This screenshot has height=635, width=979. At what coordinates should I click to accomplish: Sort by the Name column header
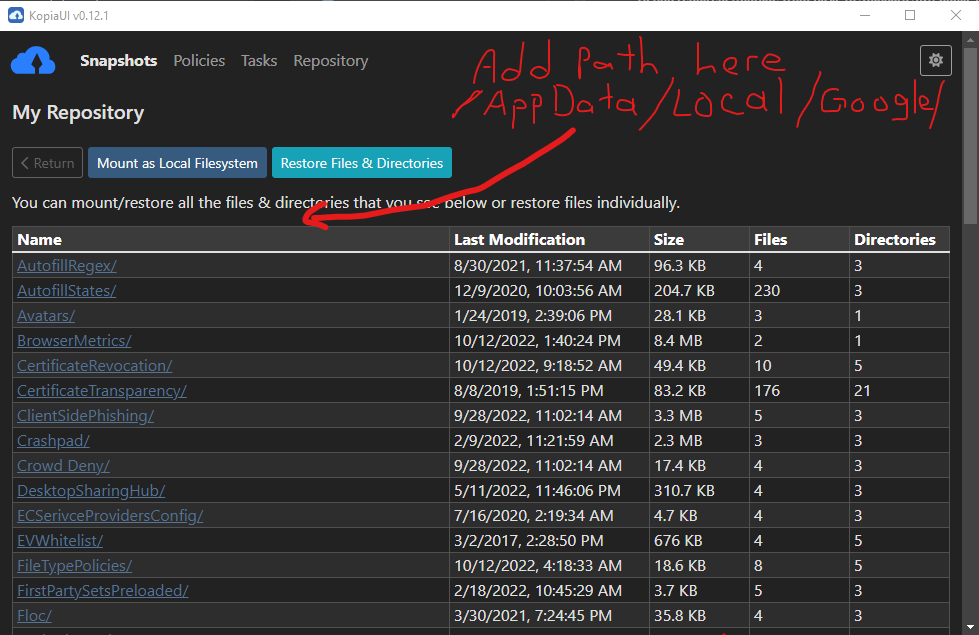click(x=39, y=239)
